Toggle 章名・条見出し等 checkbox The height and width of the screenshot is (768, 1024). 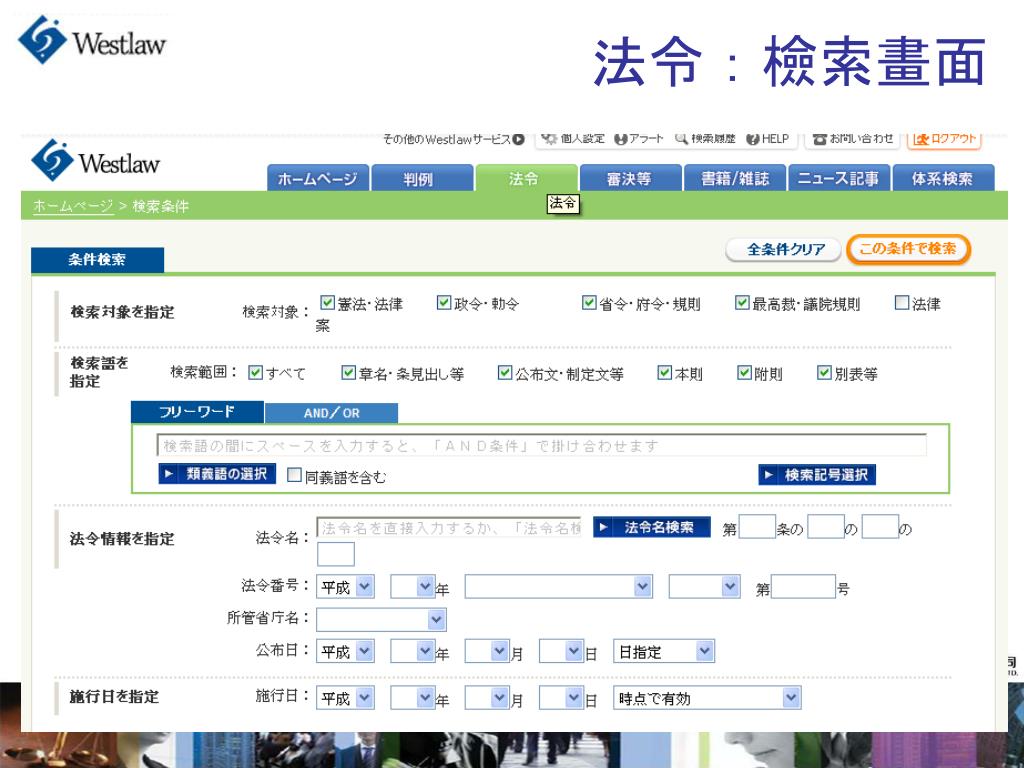(349, 372)
